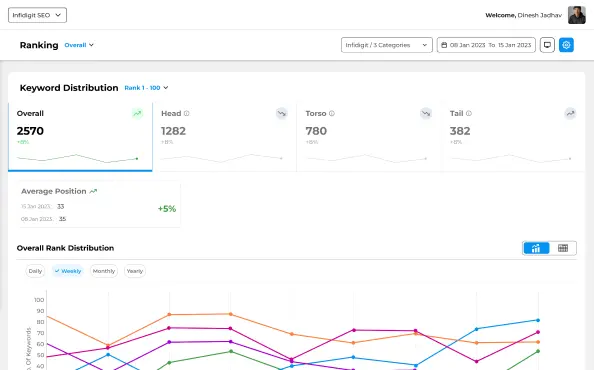This screenshot has height=370, width=594.
Task: Click the monitor device view icon
Action: click(x=547, y=45)
